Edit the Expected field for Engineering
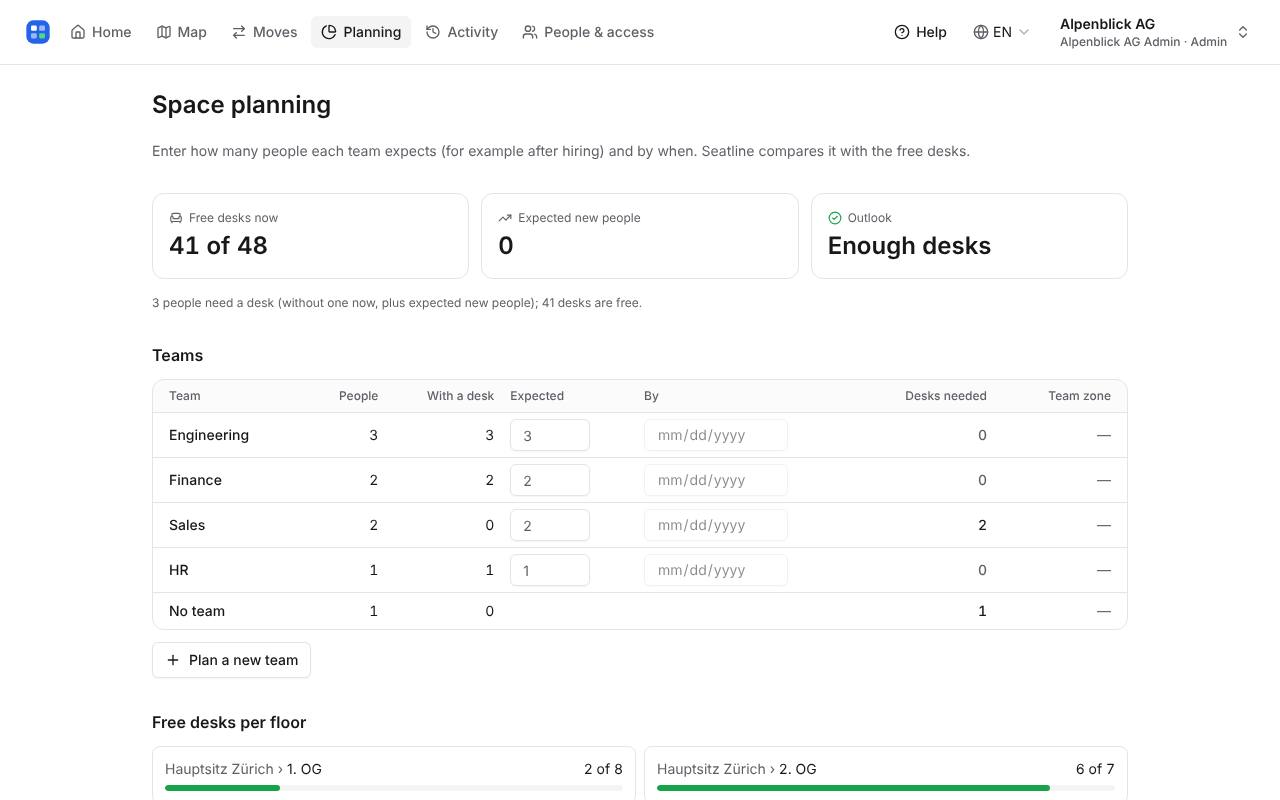Viewport: 1280px width, 800px height. point(550,435)
